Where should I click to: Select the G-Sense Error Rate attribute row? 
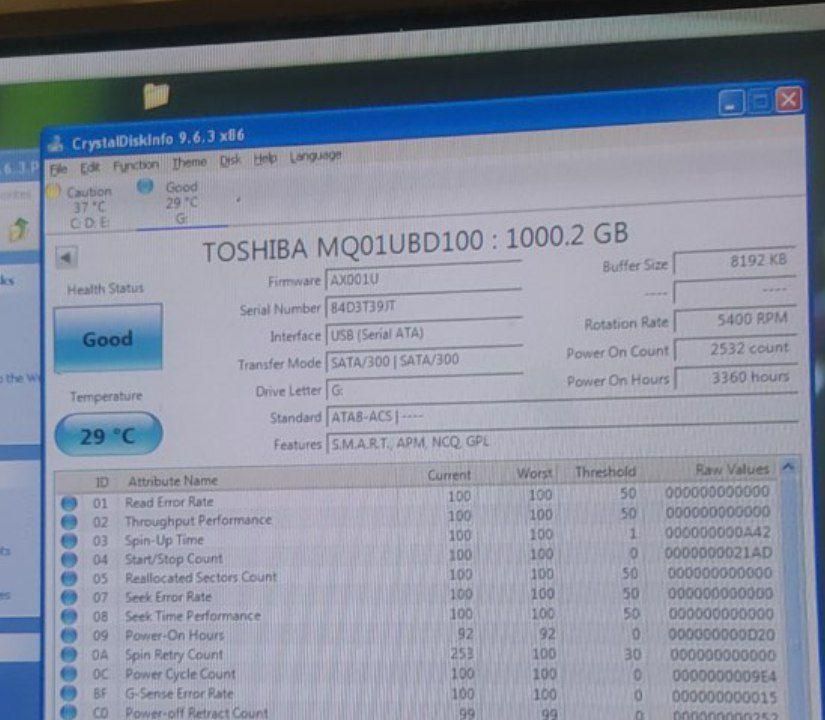point(416,694)
